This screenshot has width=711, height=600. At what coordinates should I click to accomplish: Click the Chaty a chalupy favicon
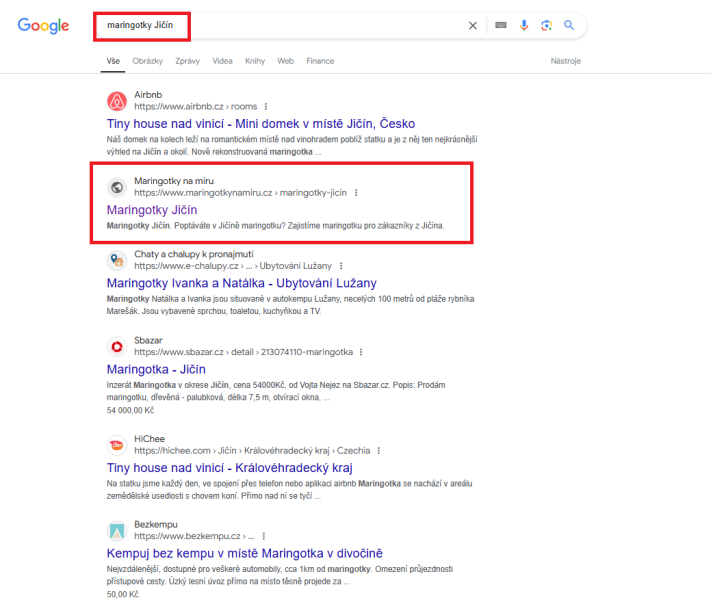coord(117,260)
